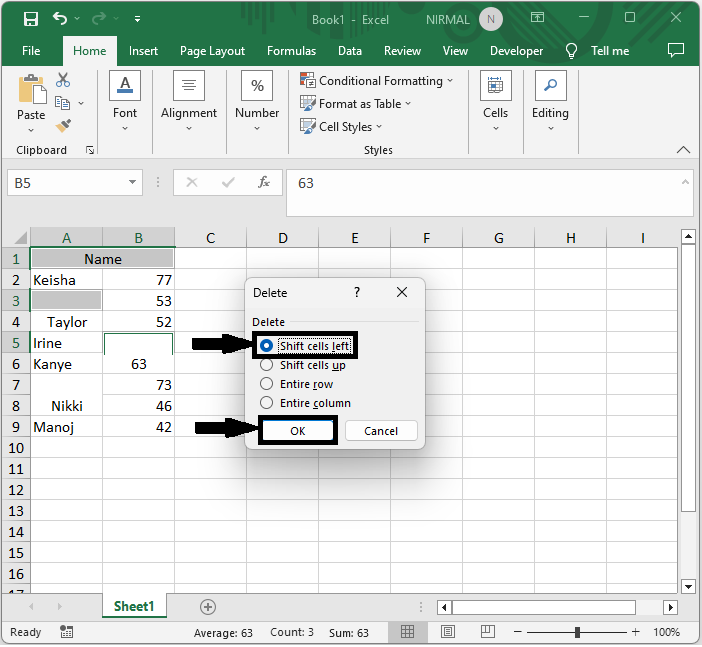Undo the last action
Screen dimensions: 702x647
click(x=60, y=18)
